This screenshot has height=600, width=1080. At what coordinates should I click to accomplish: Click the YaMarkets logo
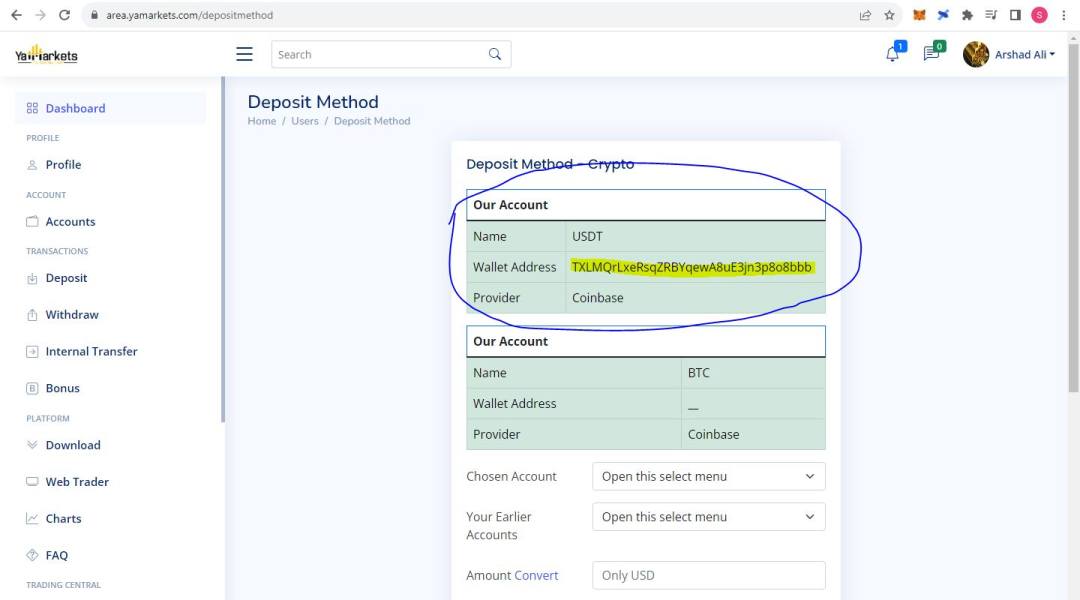click(46, 55)
